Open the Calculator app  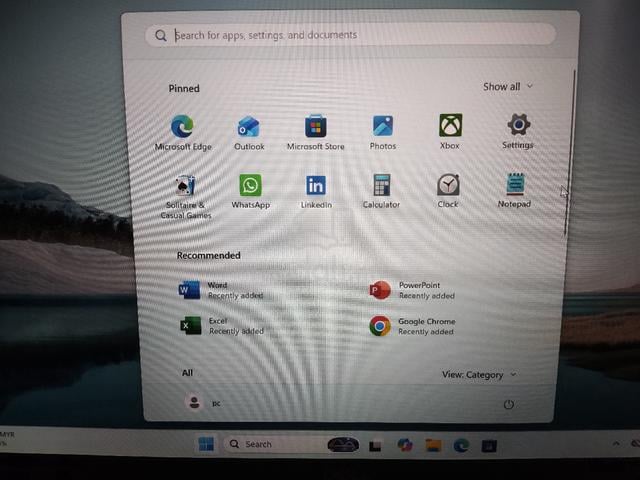coord(381,191)
